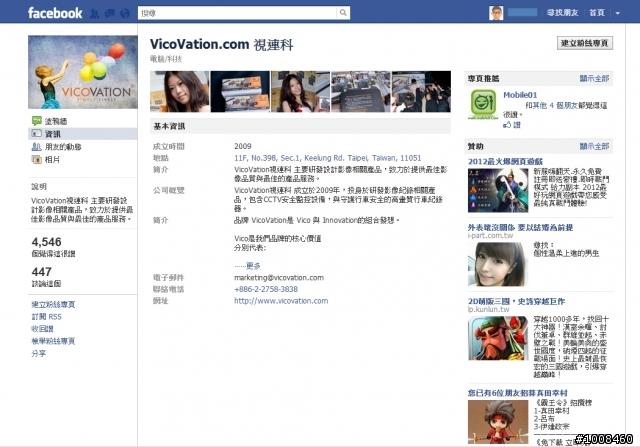640x447 pixels.
Task: Open friend requests icon in top bar
Action: tap(94, 13)
